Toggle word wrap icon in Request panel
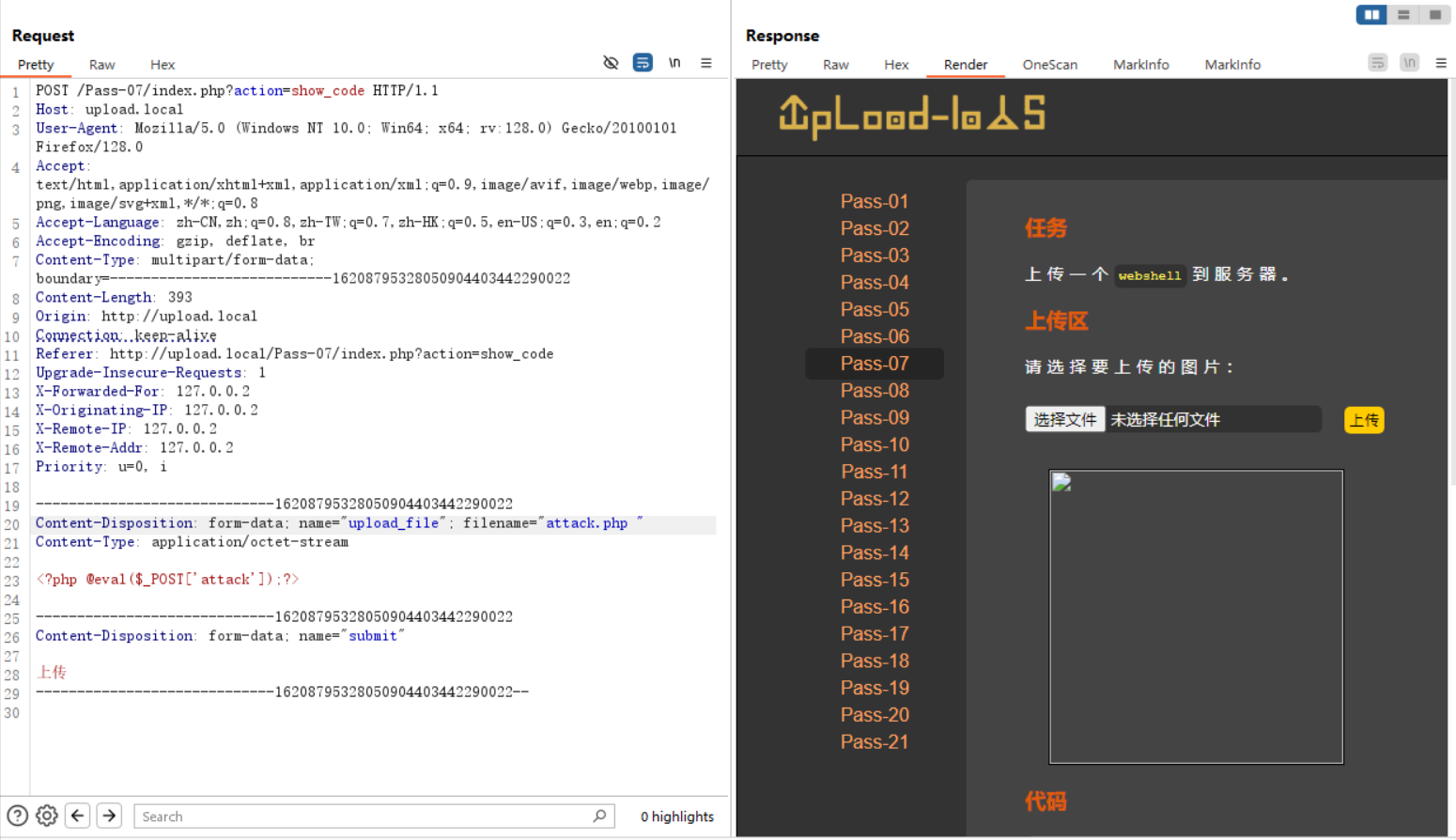Screen dimensions: 1456x840 point(643,63)
